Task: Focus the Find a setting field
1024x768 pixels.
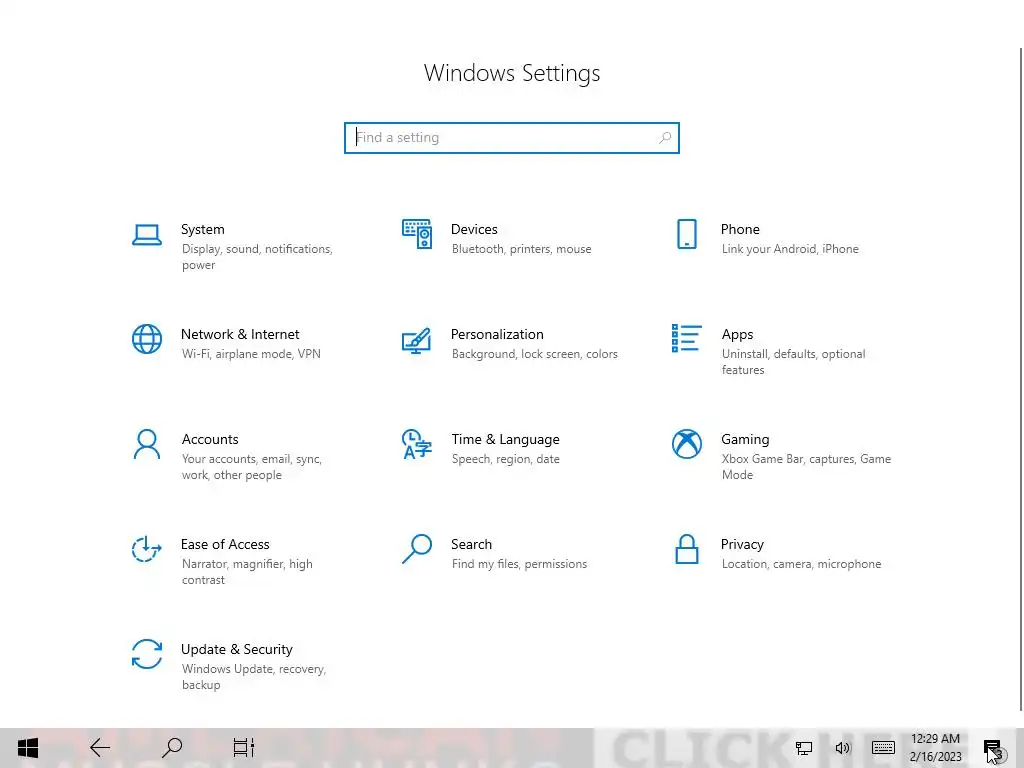Action: pos(511,138)
